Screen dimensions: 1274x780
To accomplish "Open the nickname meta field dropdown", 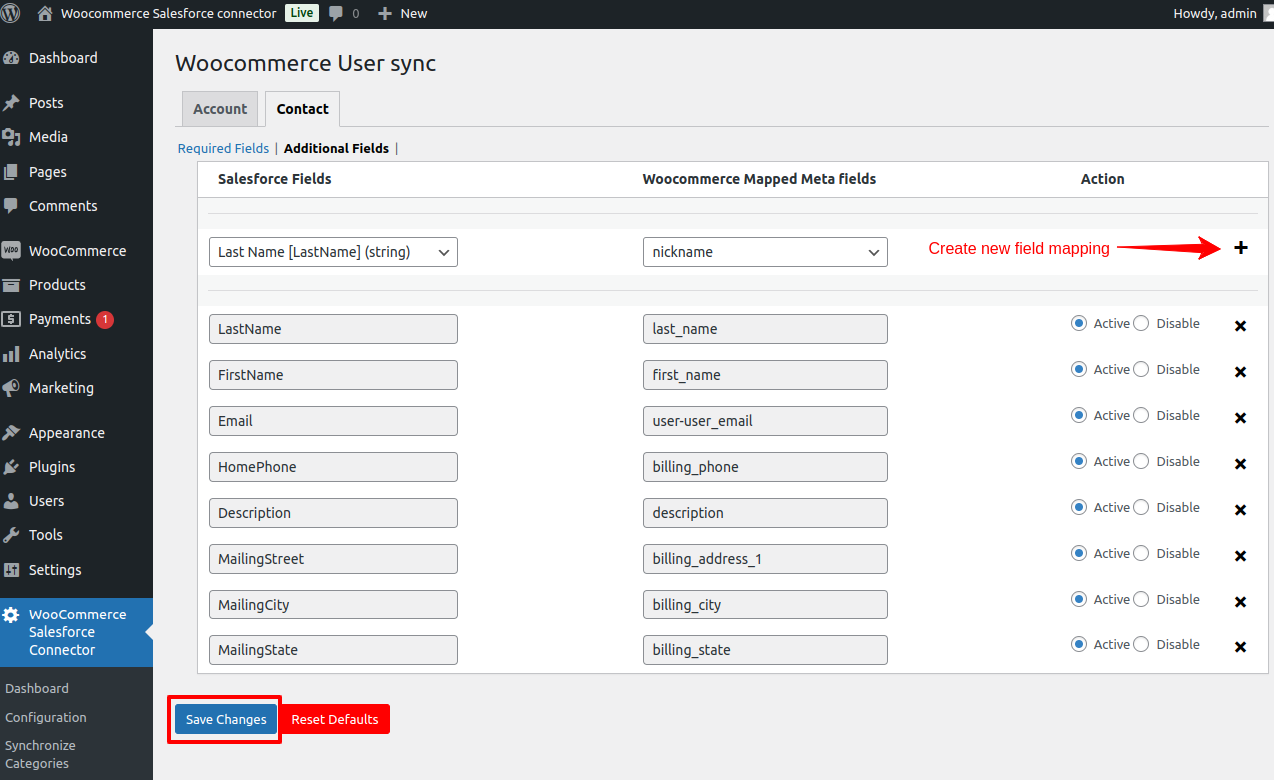I will [x=765, y=251].
